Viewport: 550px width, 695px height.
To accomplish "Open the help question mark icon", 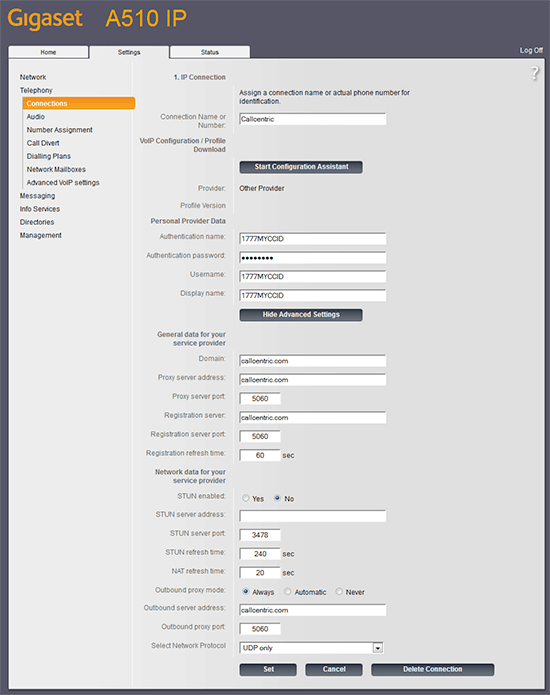I will click(535, 73).
